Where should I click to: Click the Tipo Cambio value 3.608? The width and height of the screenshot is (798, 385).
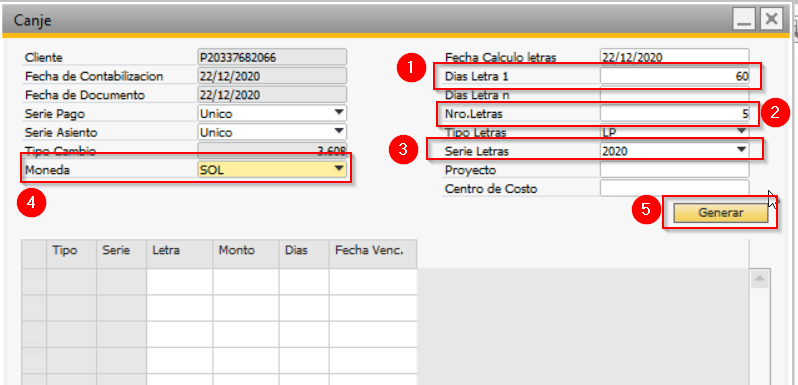pyautogui.click(x=272, y=151)
